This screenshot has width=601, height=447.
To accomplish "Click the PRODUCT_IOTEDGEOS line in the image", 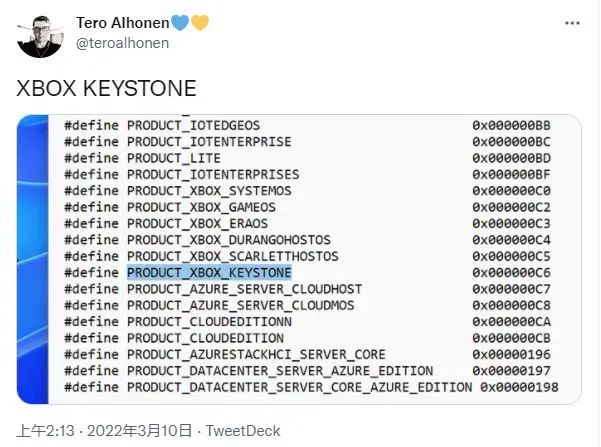I will click(x=193, y=125).
